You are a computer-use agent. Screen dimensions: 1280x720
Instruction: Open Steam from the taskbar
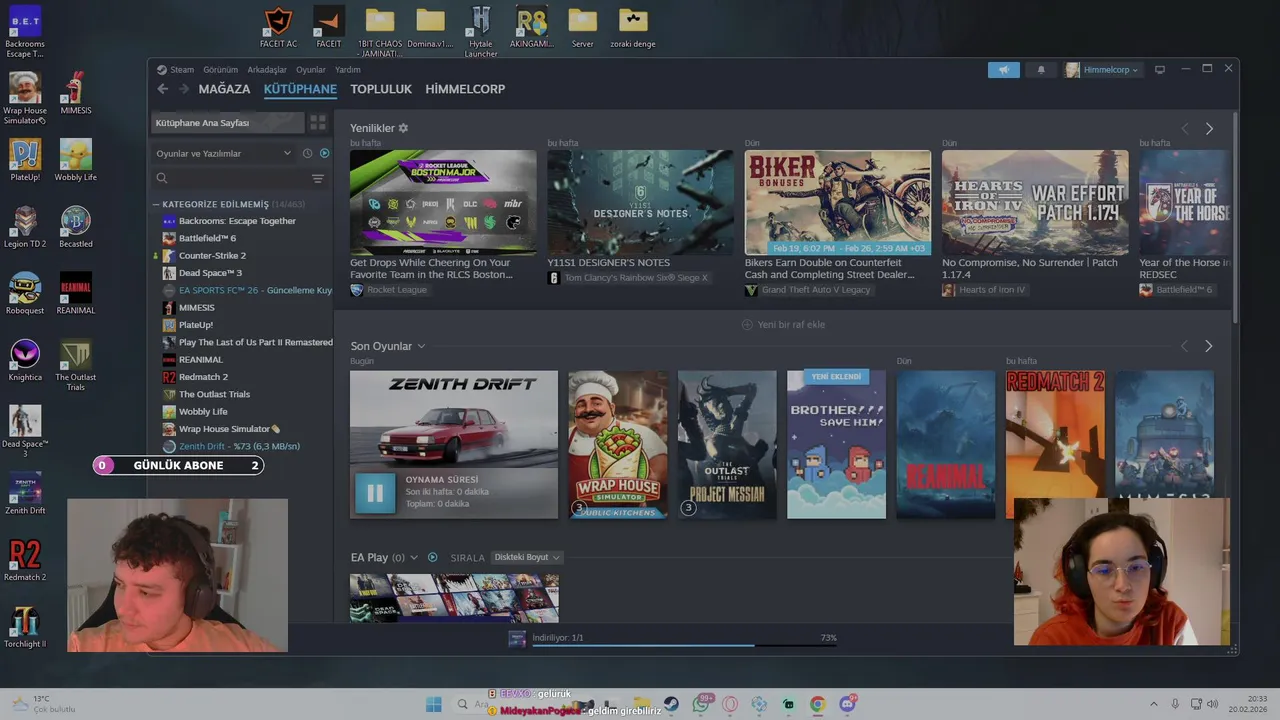pos(671,704)
